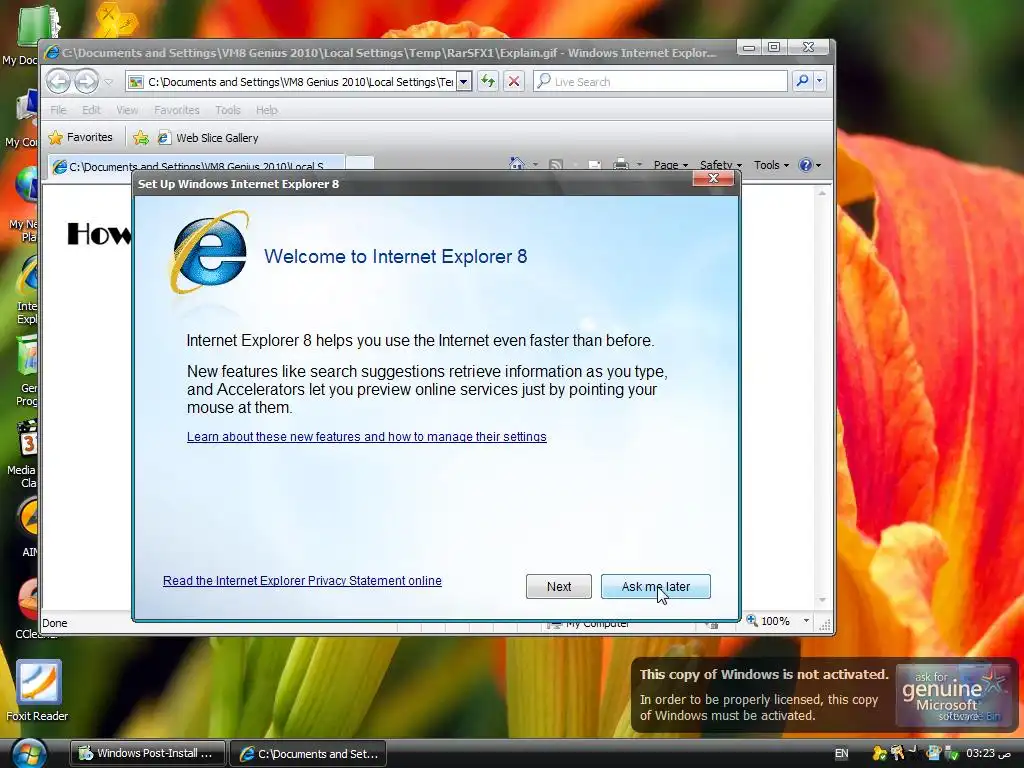Screen dimensions: 1024x768
Task: Open the Web Slice Gallery link
Action: (x=208, y=138)
